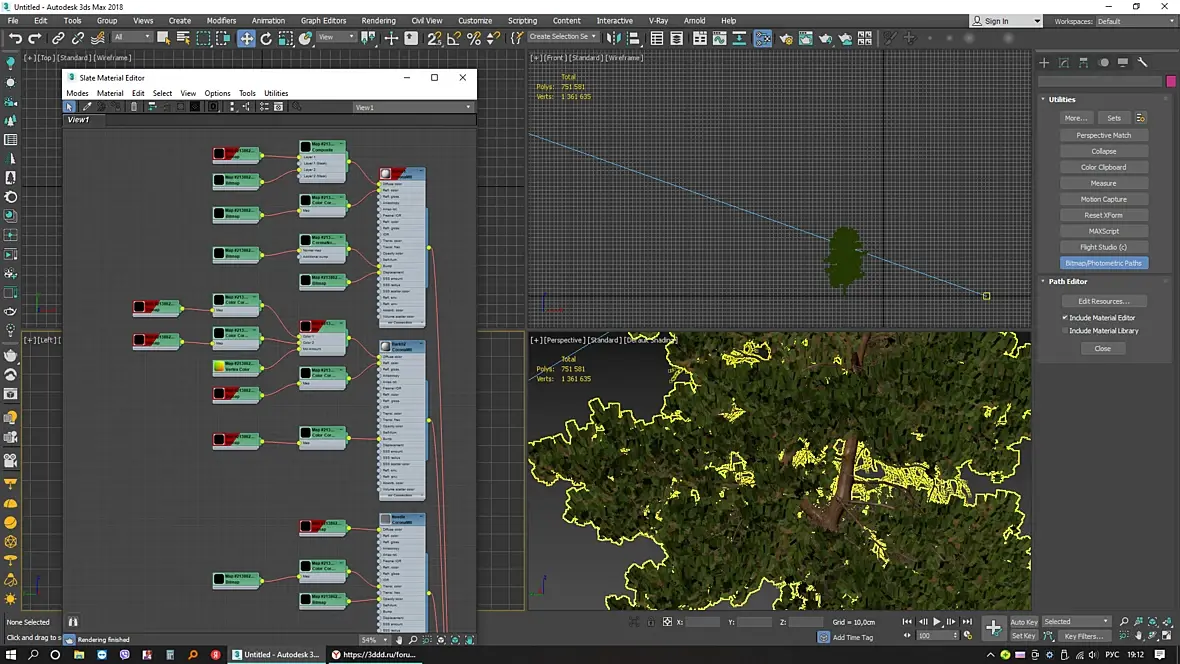Click the Reset XForm utility button
Screen dimensions: 1180x664
pyautogui.click(x=1103, y=215)
